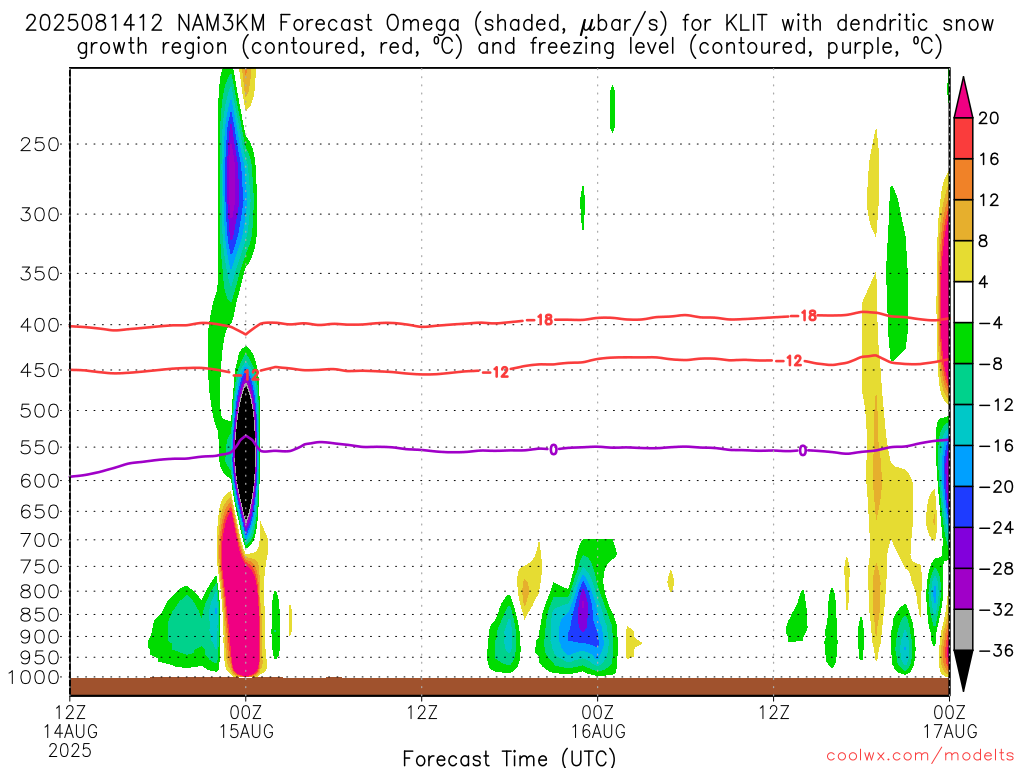
Task: Pick the green -8 to -4 colorbar swatch
Action: [x=963, y=343]
